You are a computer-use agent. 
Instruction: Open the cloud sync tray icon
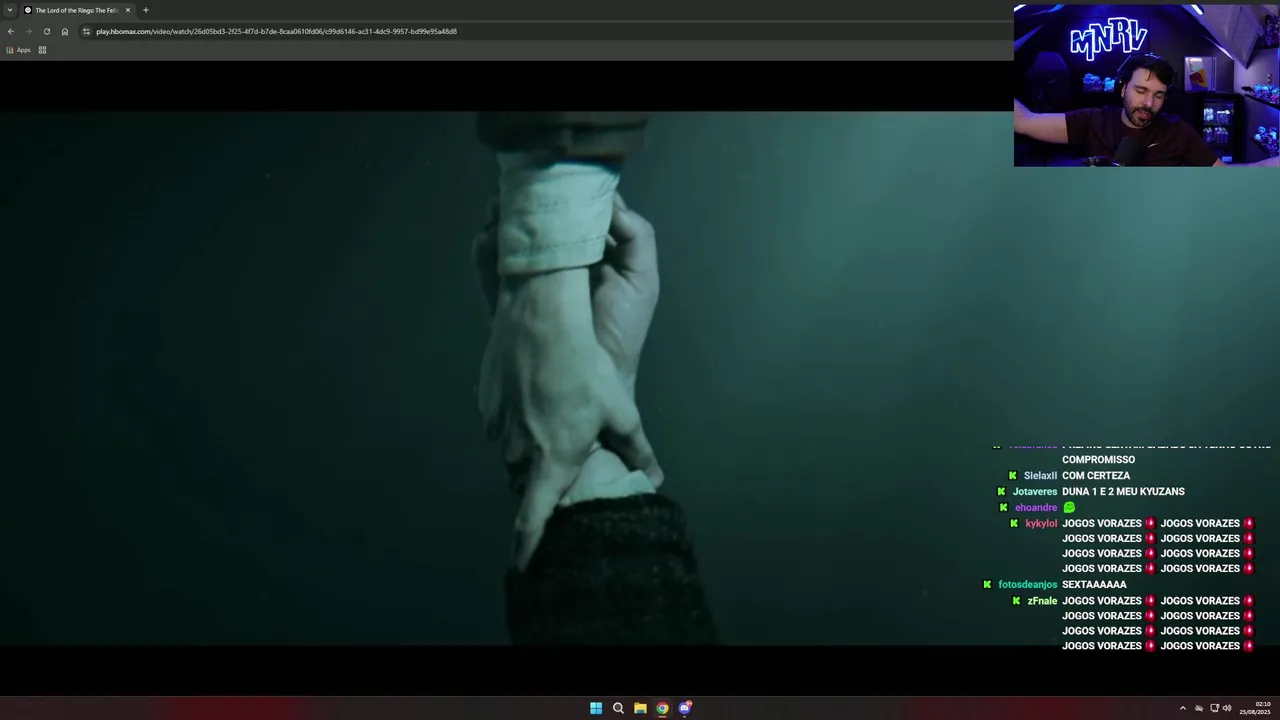coord(1199,708)
